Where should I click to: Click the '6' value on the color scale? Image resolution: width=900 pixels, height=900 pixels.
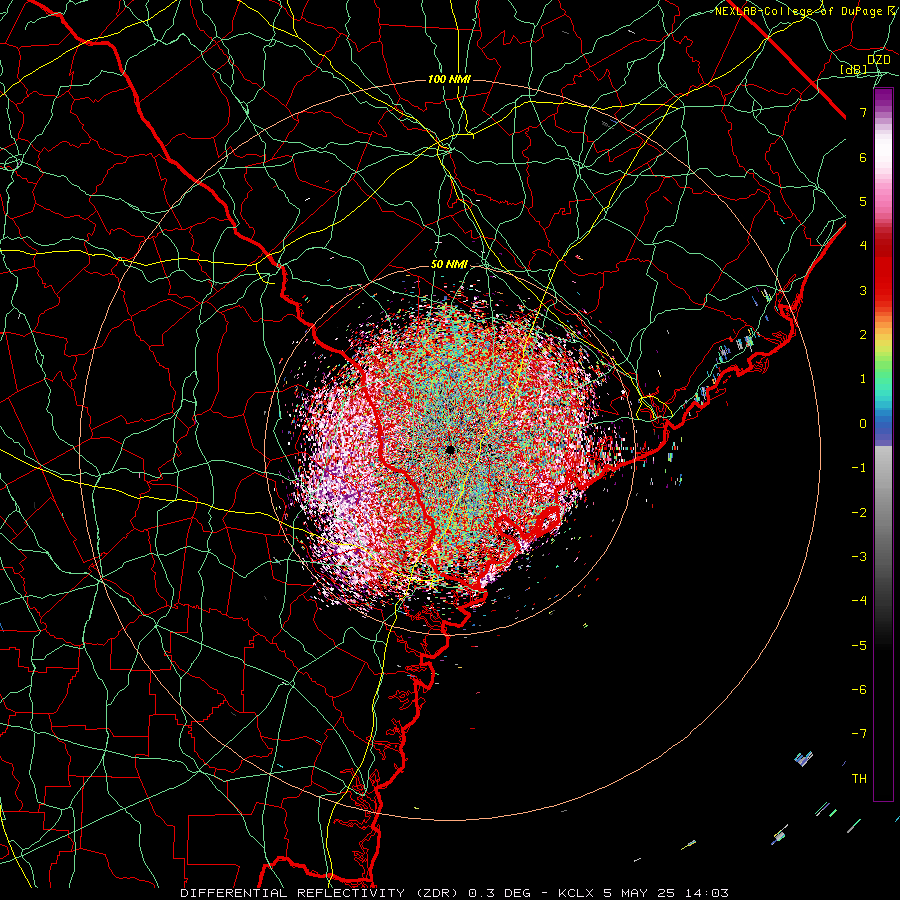click(x=863, y=157)
